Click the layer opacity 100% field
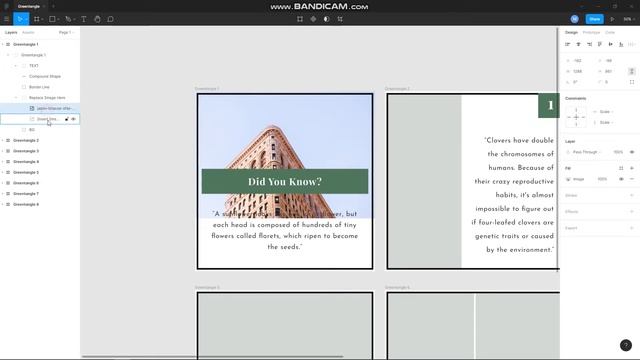The image size is (640, 360). point(618,152)
